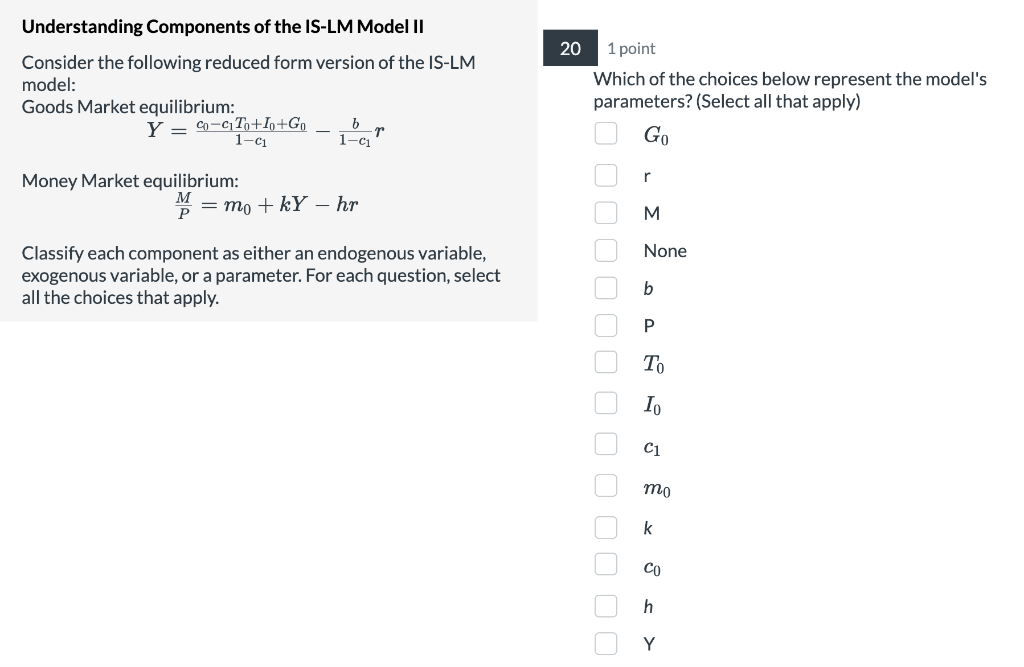Check the G0 parameter checkbox

point(606,132)
